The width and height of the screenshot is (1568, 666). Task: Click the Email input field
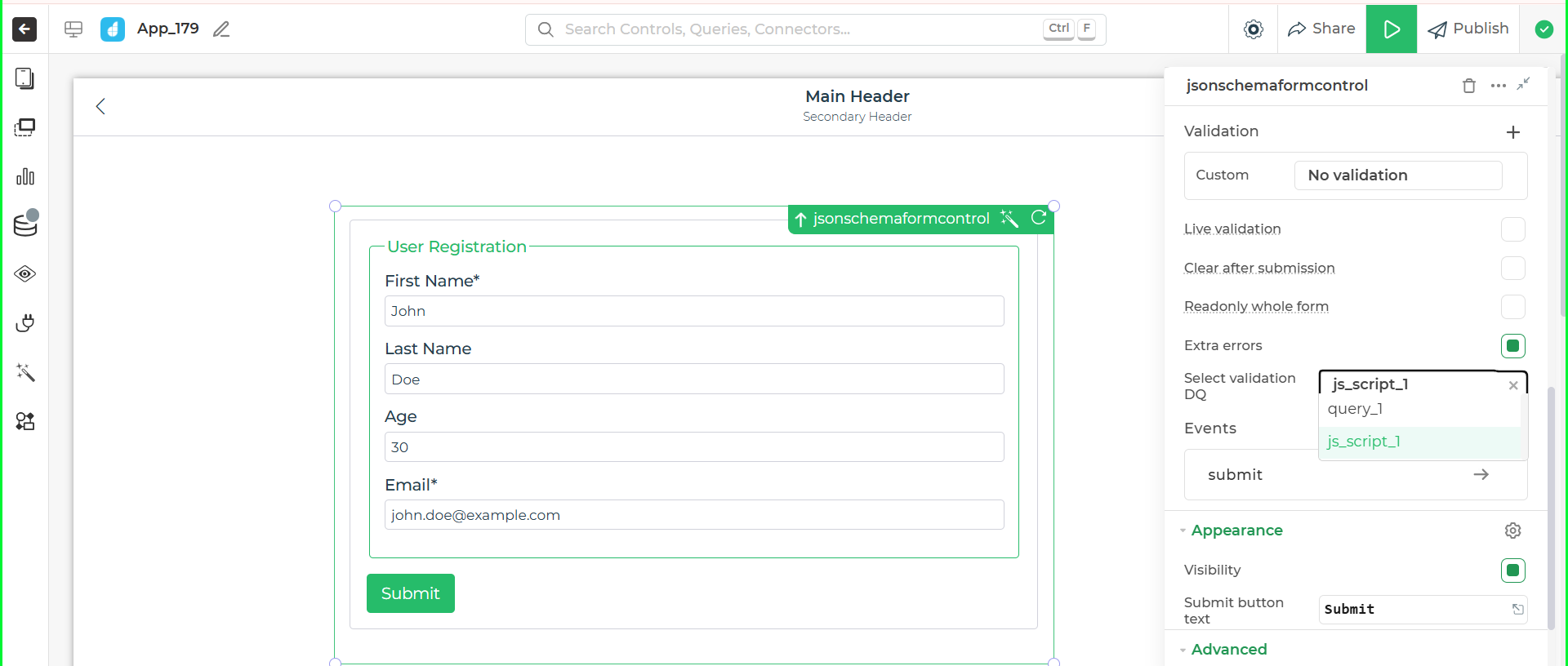click(693, 515)
